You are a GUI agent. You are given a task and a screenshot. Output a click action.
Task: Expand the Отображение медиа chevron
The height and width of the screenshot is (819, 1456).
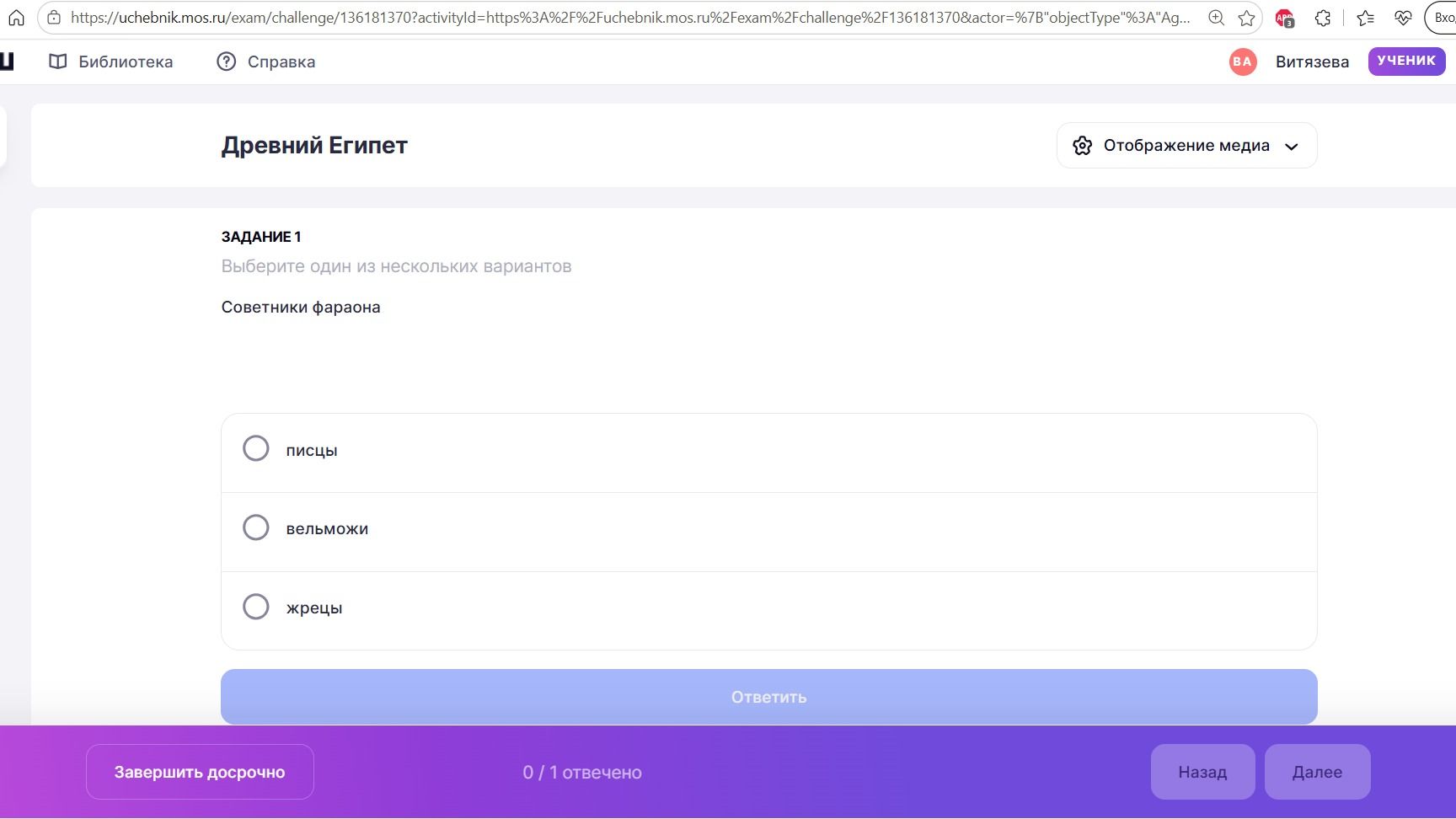click(1291, 147)
